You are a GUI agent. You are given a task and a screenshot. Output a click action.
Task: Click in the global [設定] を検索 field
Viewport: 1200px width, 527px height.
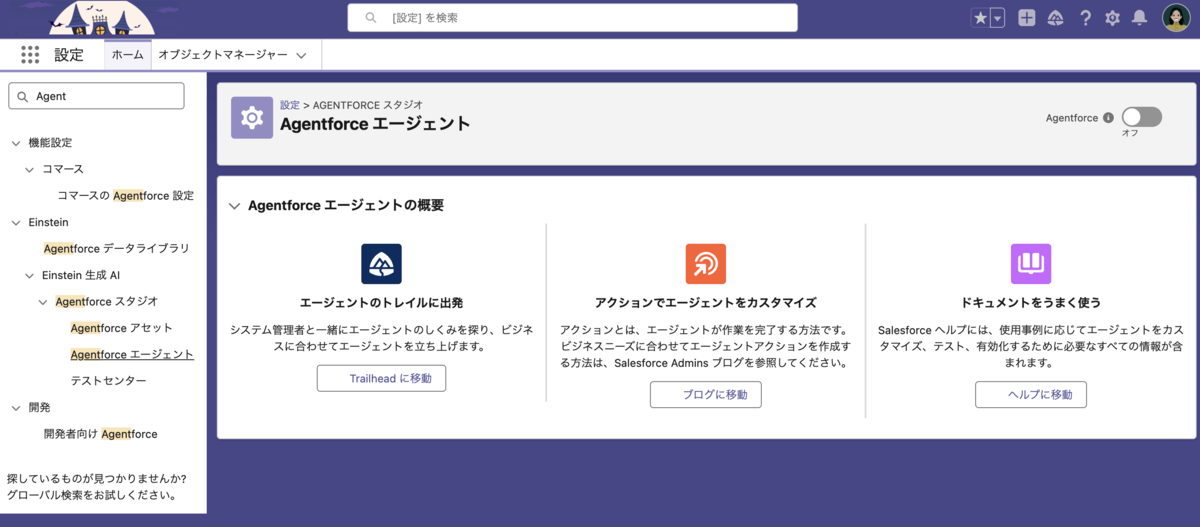click(x=573, y=18)
